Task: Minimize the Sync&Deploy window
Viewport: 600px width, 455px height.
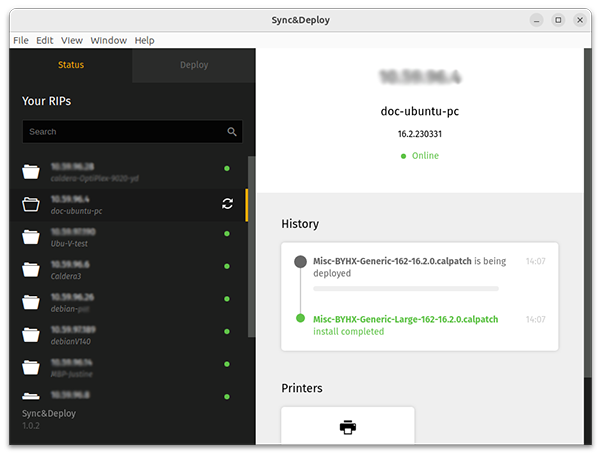Action: 536,20
